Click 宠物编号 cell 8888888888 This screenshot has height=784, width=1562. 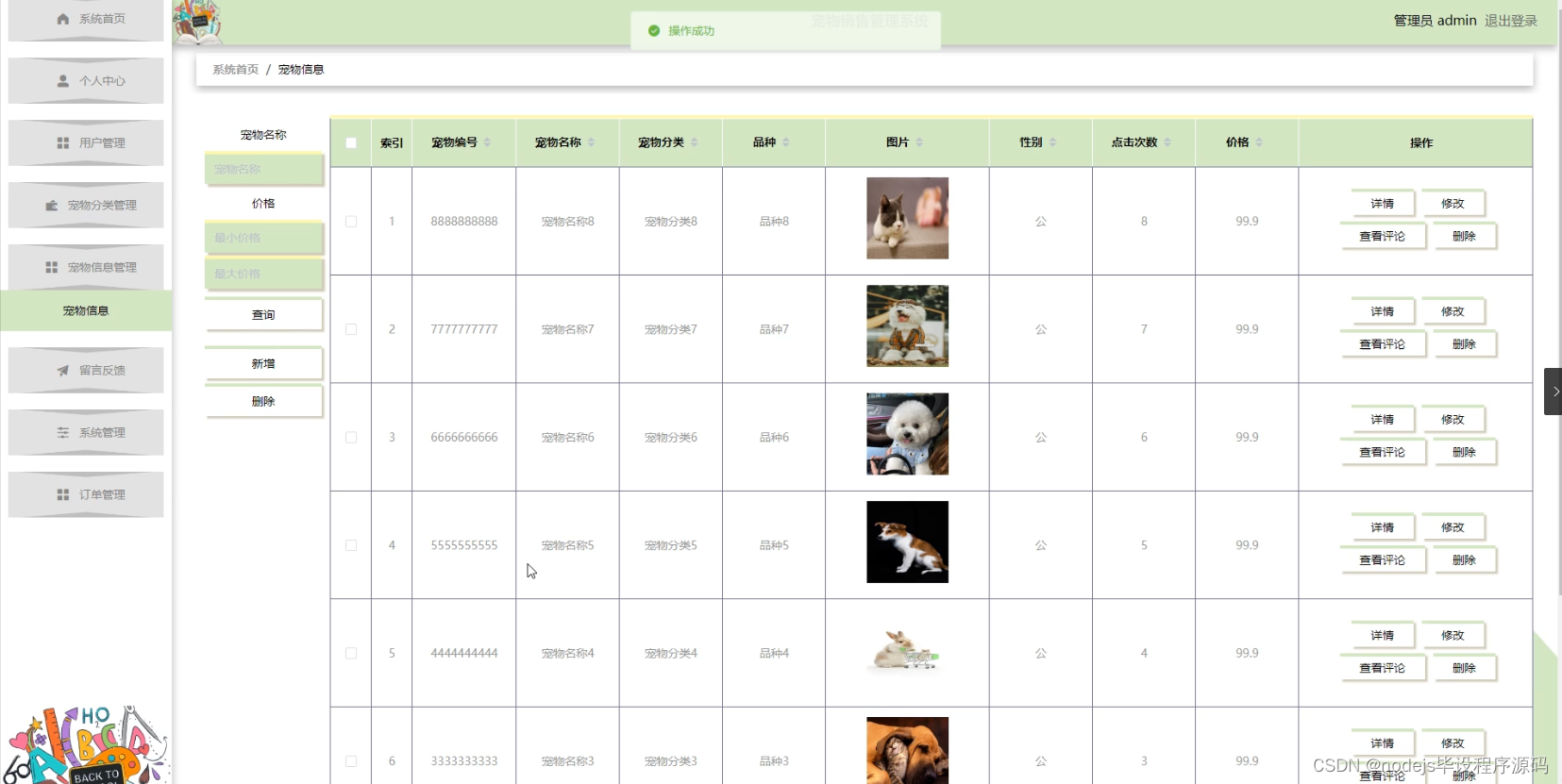(464, 222)
